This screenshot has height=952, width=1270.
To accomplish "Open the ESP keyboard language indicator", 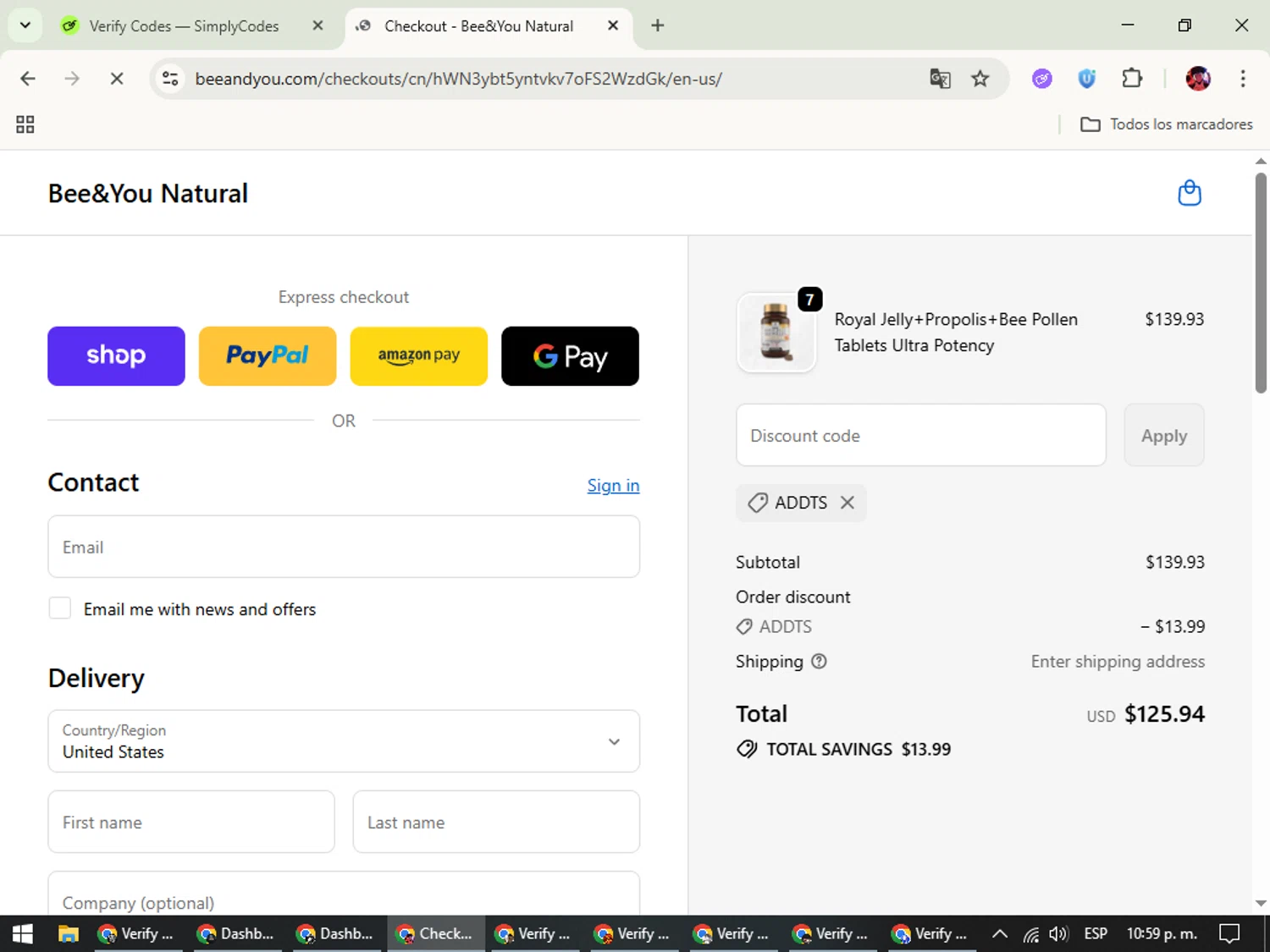I will [x=1096, y=933].
